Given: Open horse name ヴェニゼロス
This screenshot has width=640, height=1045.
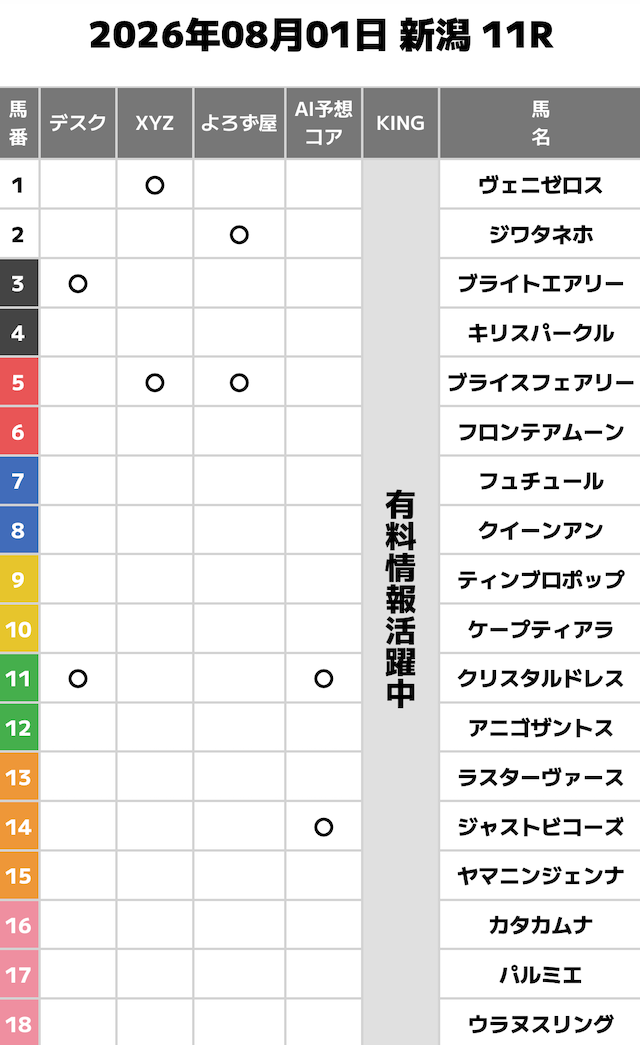Looking at the screenshot, I should 540,185.
